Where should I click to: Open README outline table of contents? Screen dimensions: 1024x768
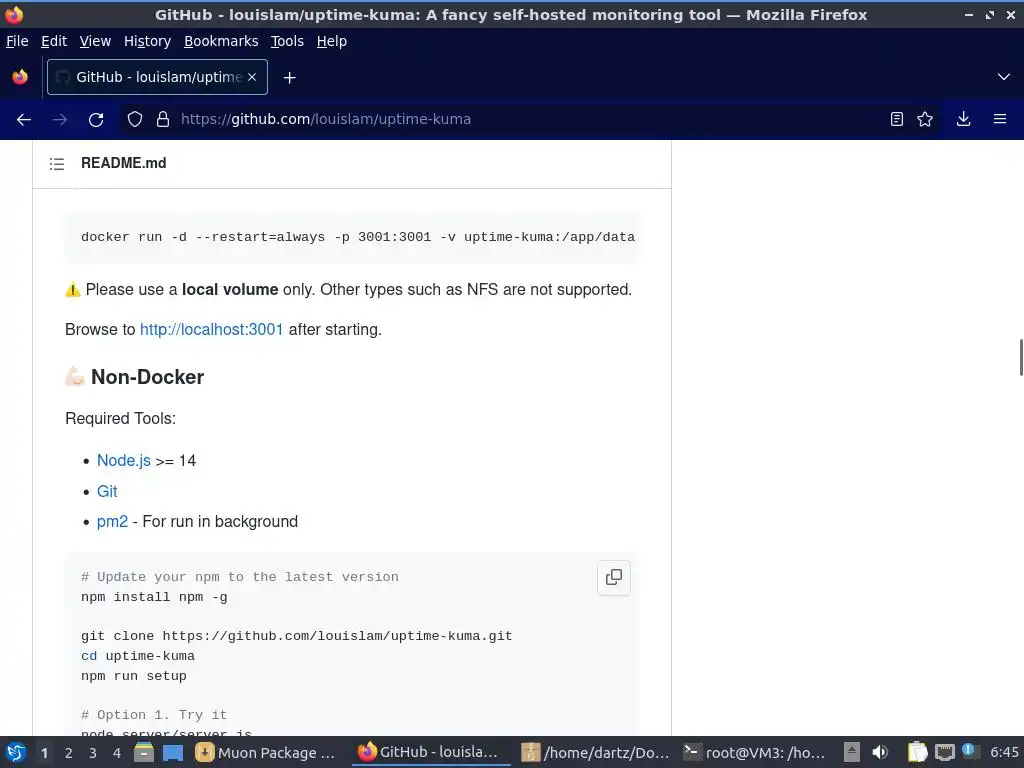tap(57, 164)
